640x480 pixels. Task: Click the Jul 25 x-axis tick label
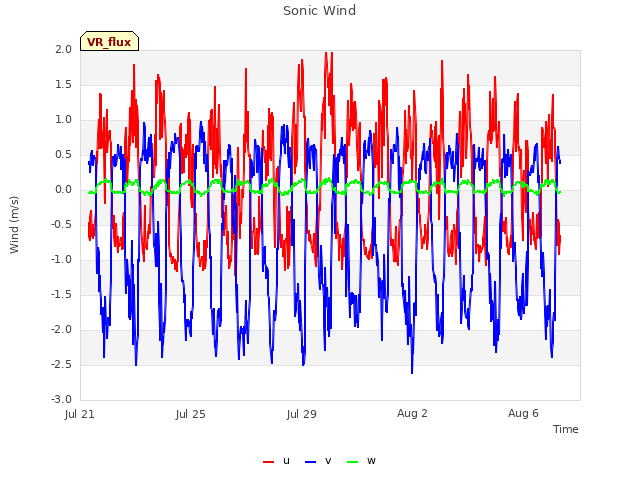tap(191, 414)
